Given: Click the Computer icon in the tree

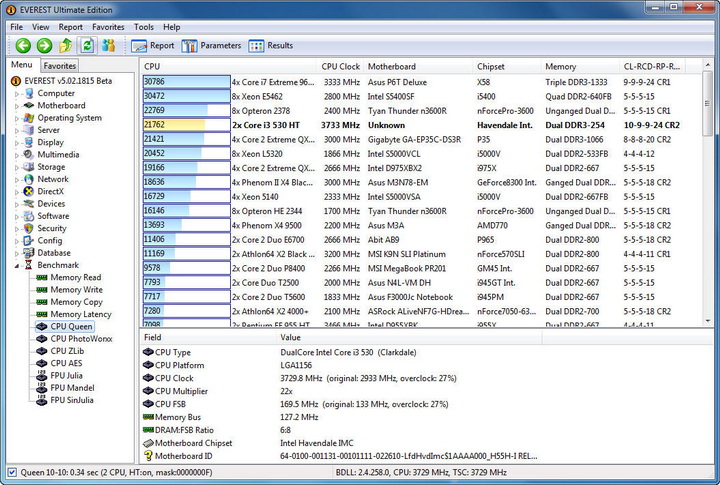Looking at the screenshot, I should pos(29,93).
